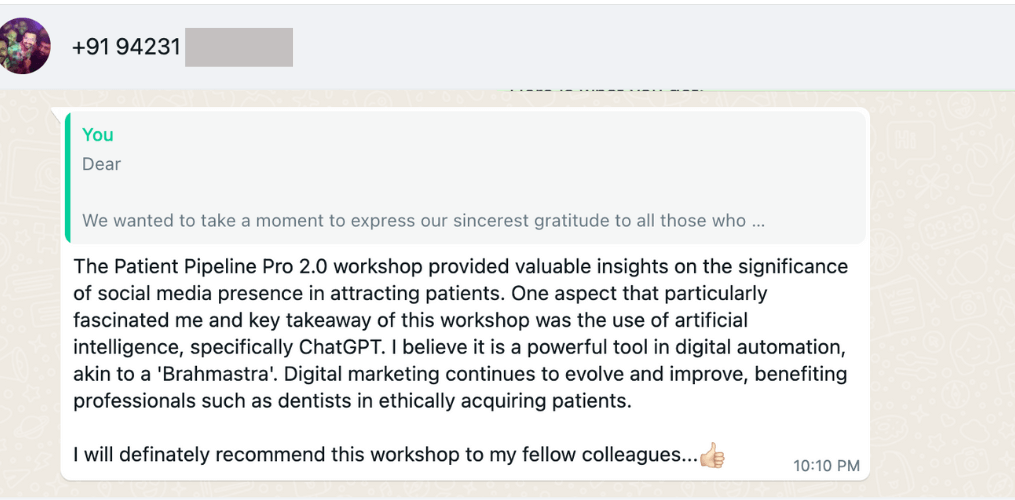The image size is (1015, 500).
Task: Click the blurred part of the number
Action: (239, 47)
